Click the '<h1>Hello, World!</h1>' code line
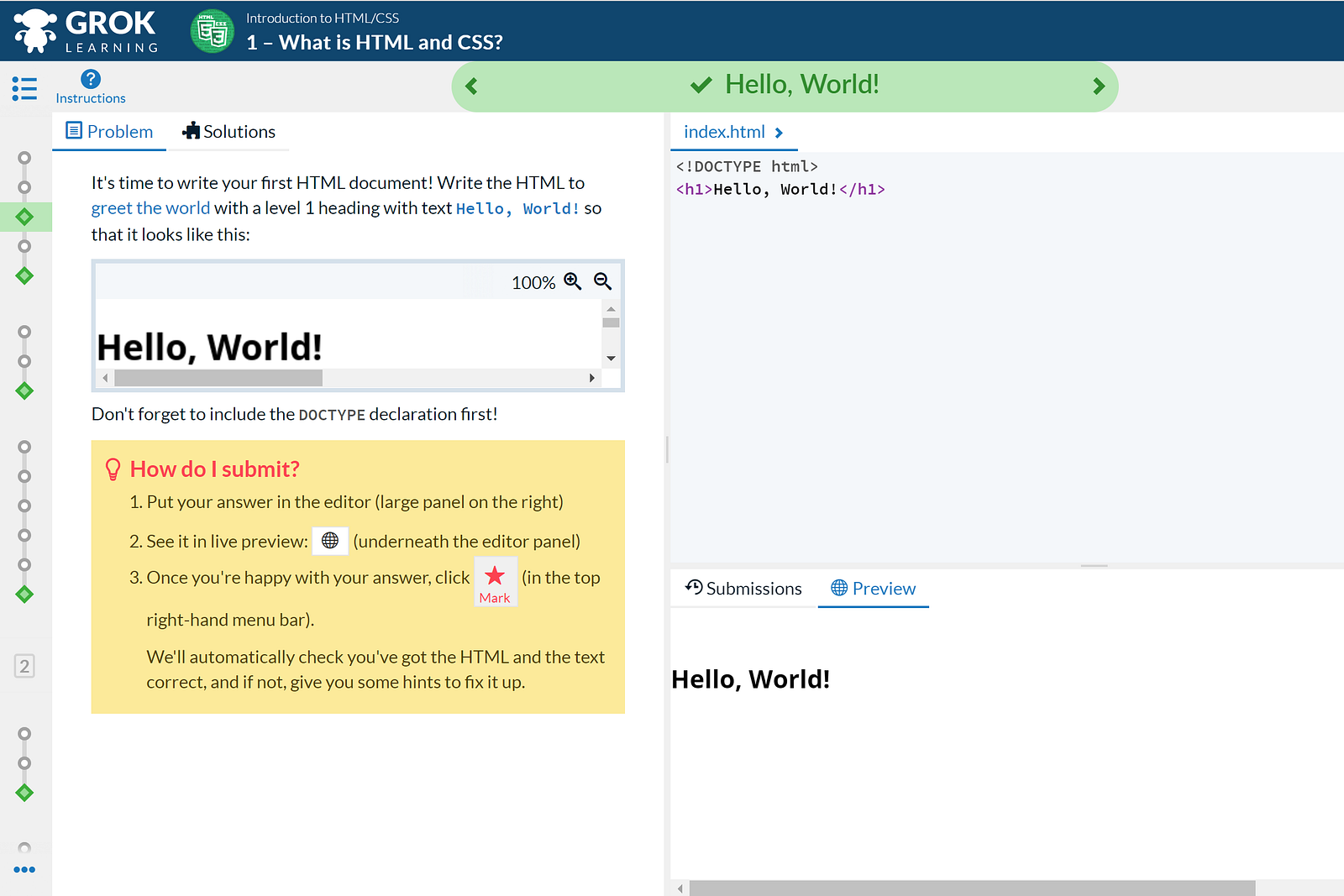Image resolution: width=1344 pixels, height=896 pixels. [780, 189]
